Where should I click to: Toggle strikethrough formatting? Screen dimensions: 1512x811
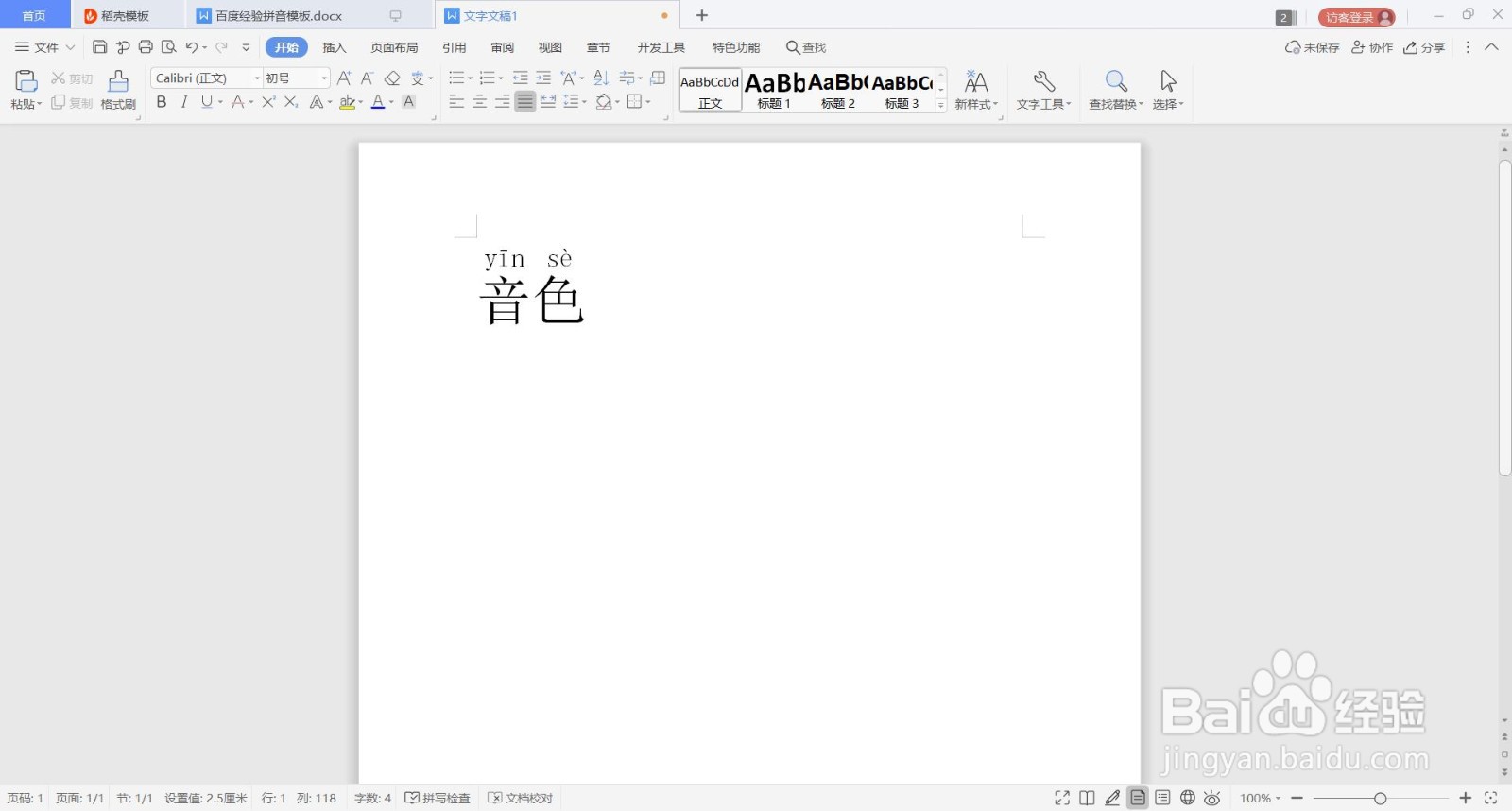(x=238, y=102)
